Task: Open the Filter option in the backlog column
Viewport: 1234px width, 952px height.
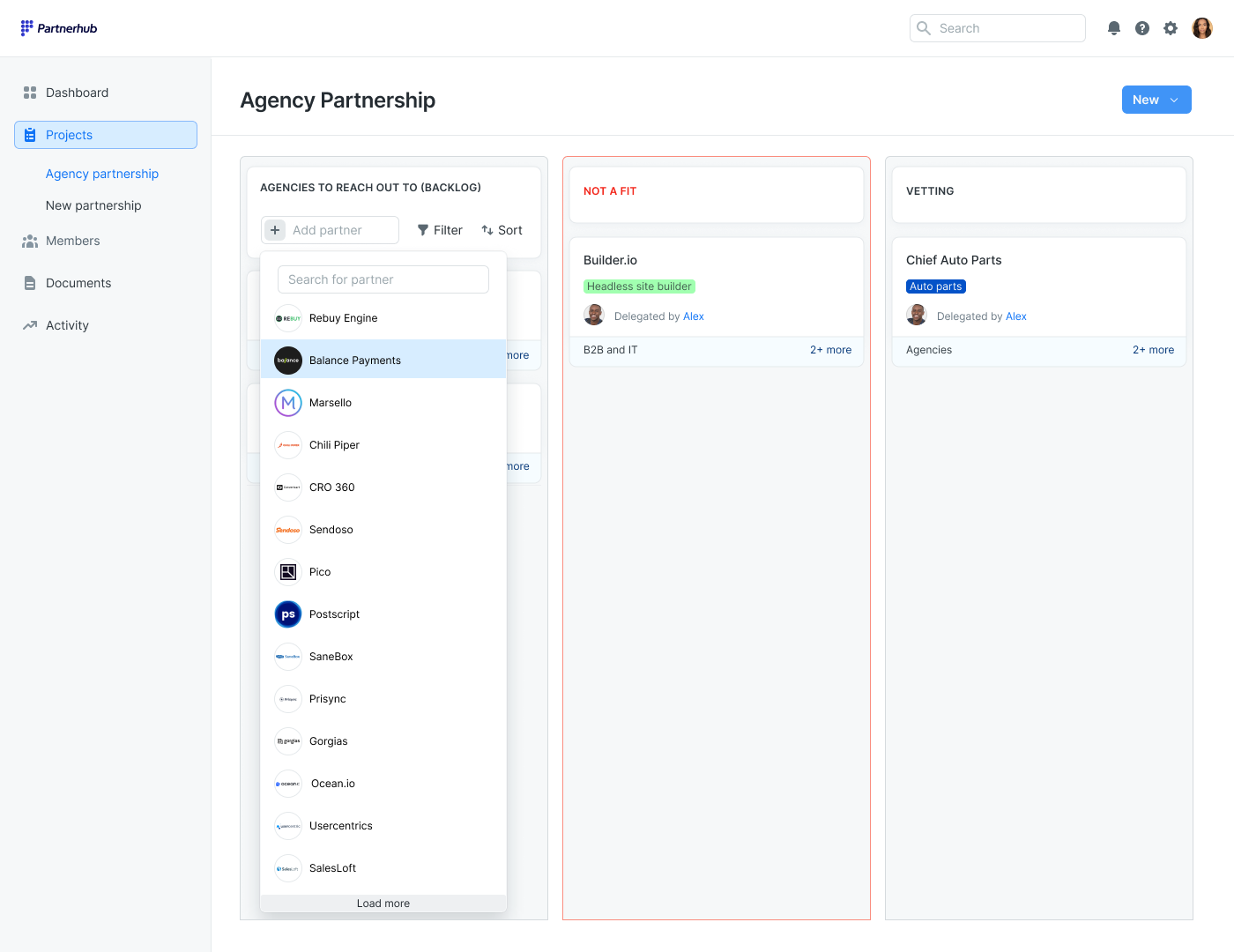Action: click(x=440, y=230)
